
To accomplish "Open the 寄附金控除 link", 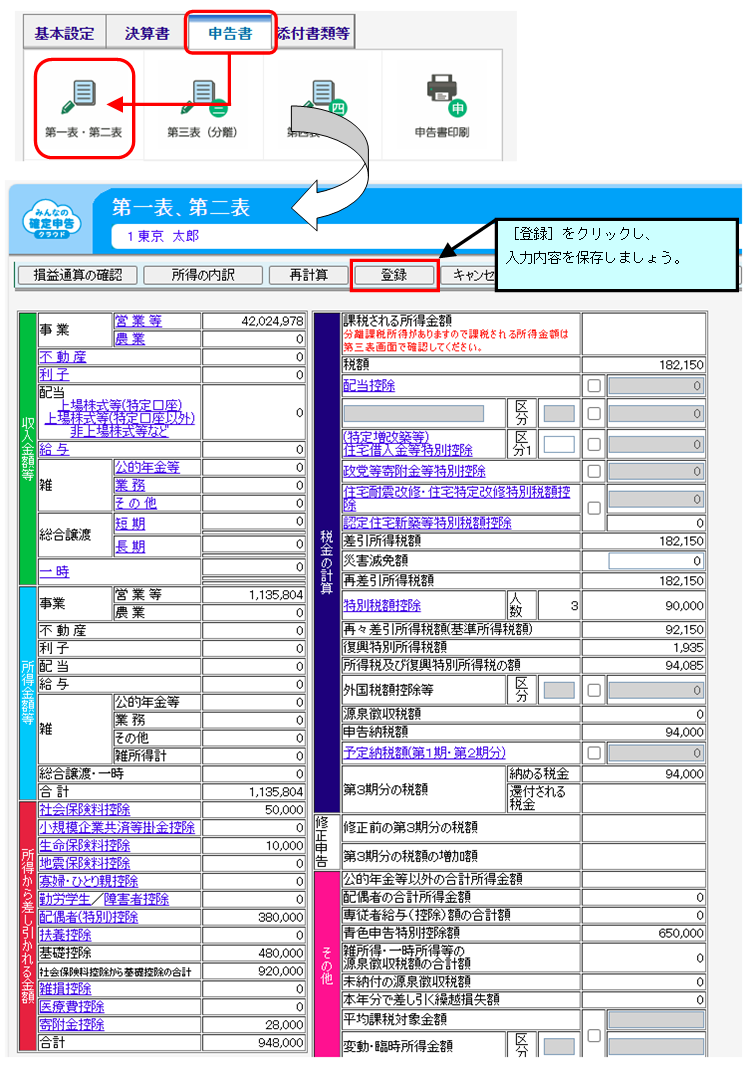I will [71, 1024].
